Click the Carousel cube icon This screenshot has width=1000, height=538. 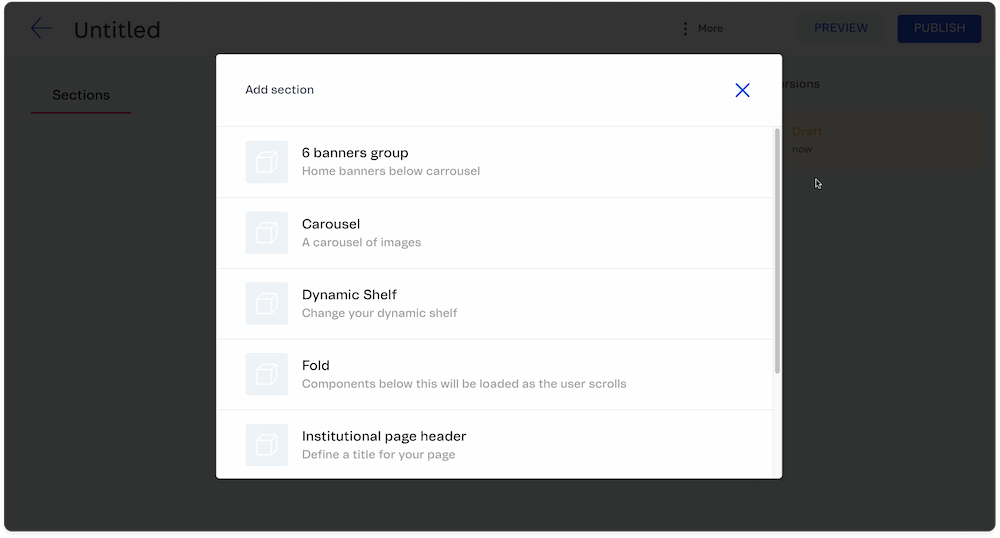tap(267, 233)
